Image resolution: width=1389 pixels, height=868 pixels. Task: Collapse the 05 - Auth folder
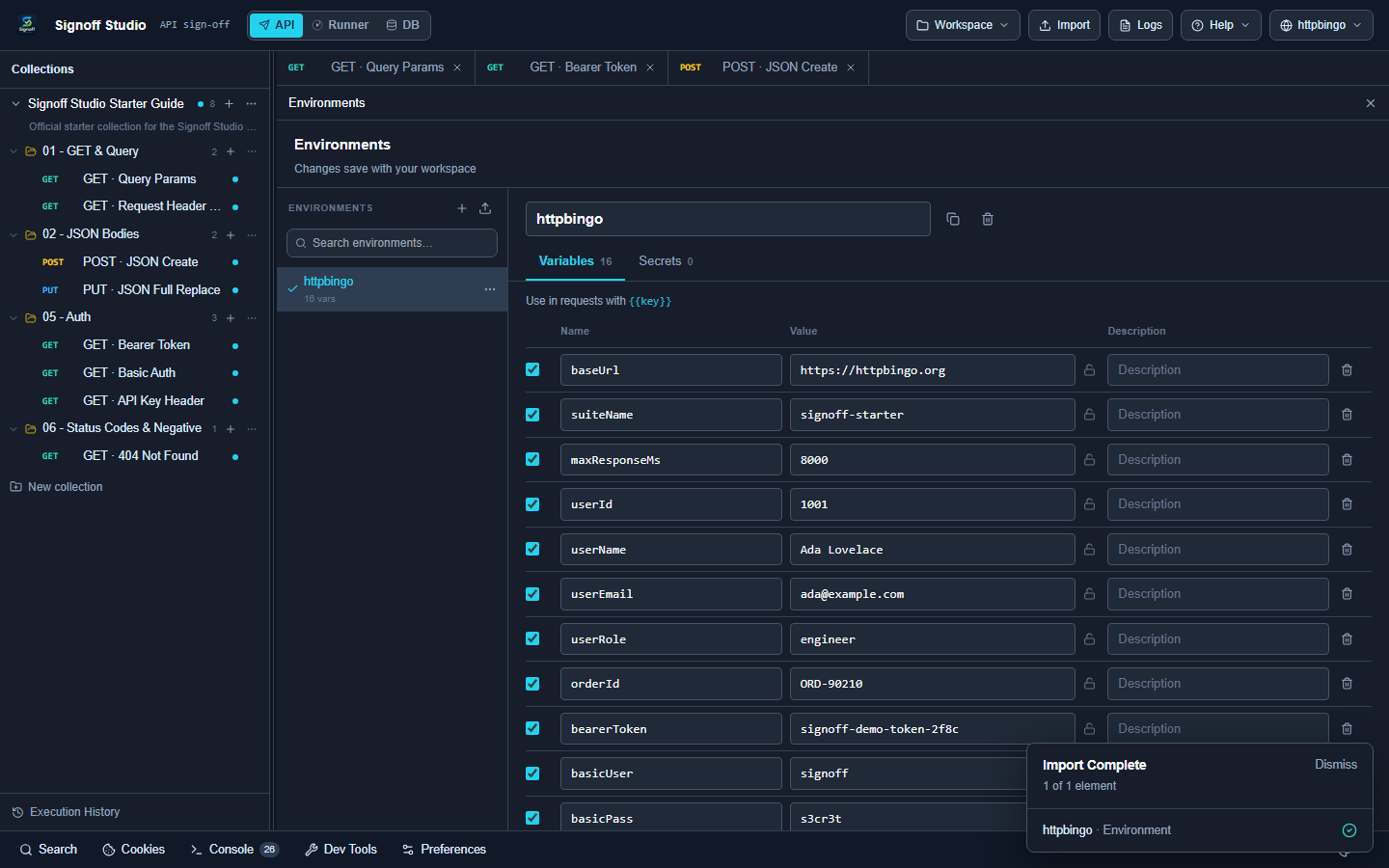[x=14, y=317]
